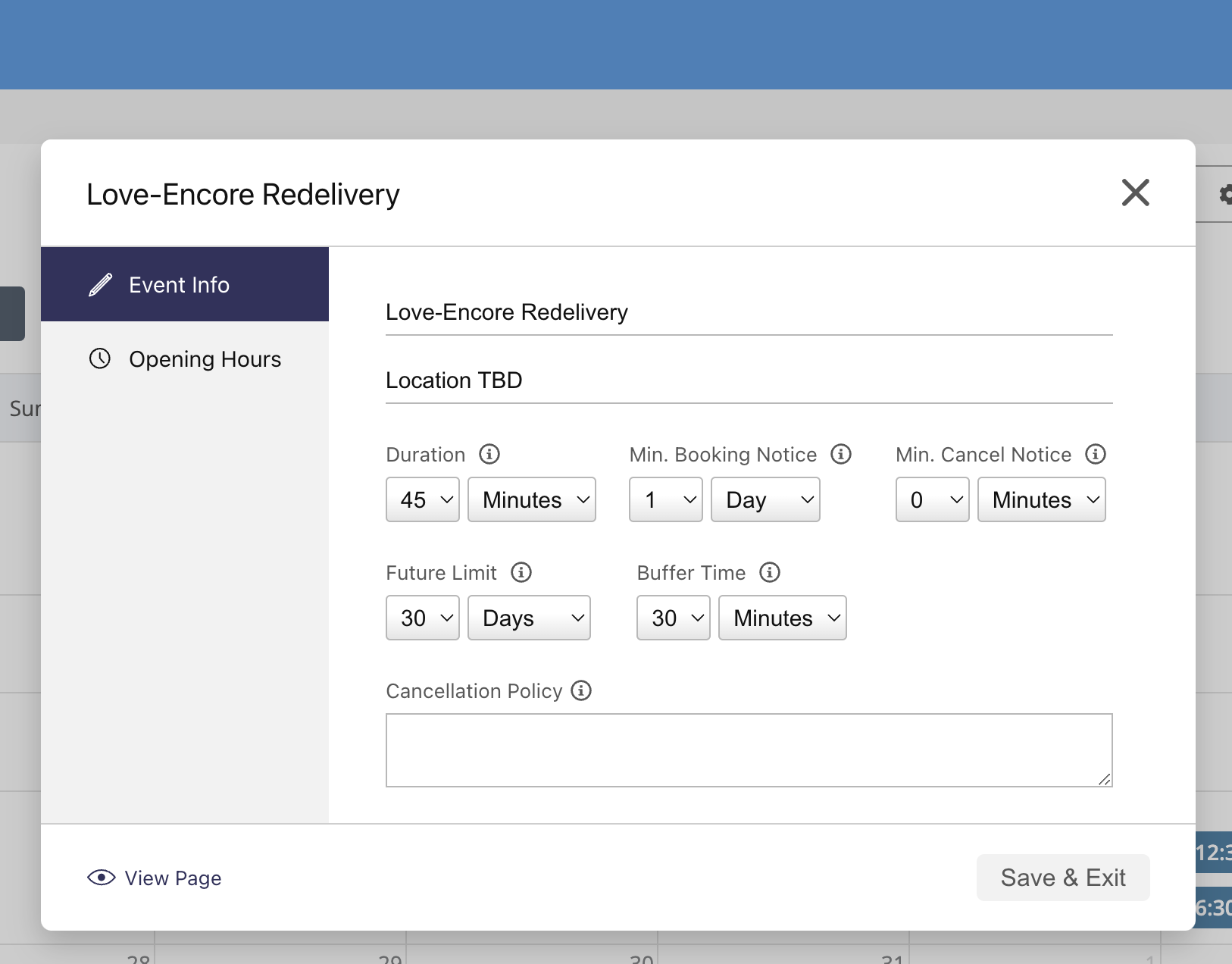Click the Future Limit info icon

pyautogui.click(x=521, y=572)
